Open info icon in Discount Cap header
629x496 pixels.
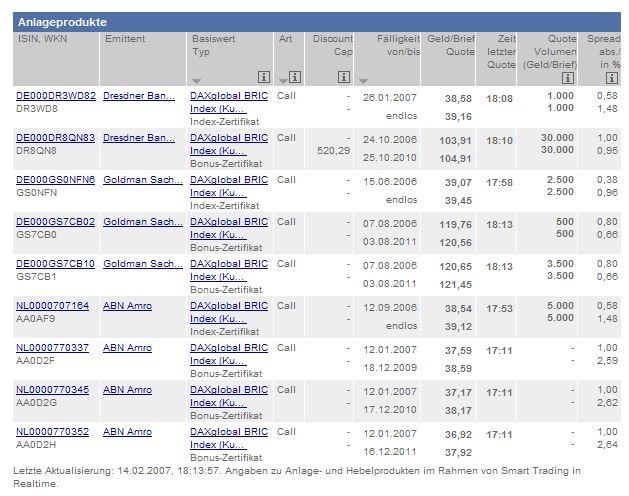tap(344, 77)
